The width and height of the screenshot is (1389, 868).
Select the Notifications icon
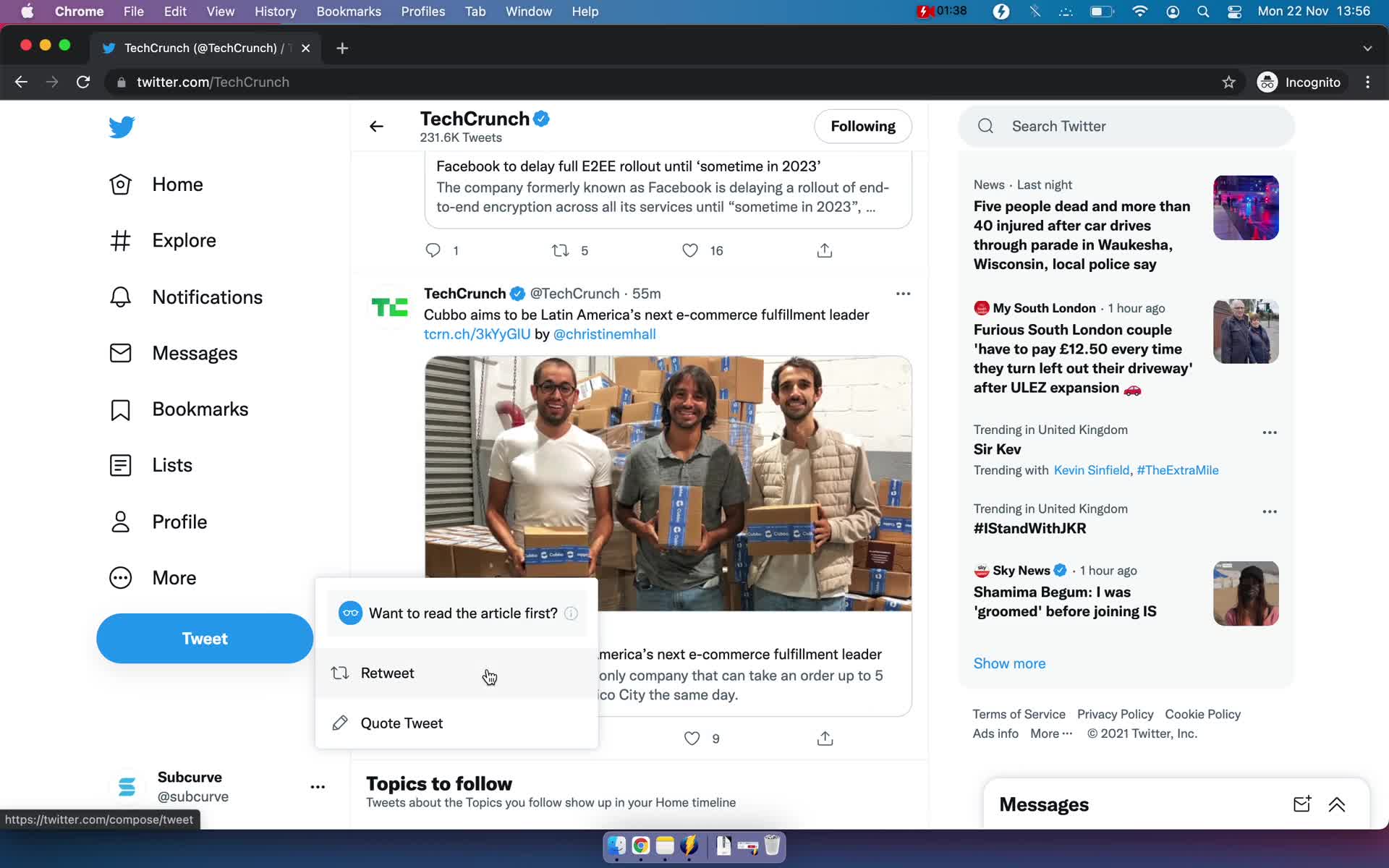pos(121,296)
